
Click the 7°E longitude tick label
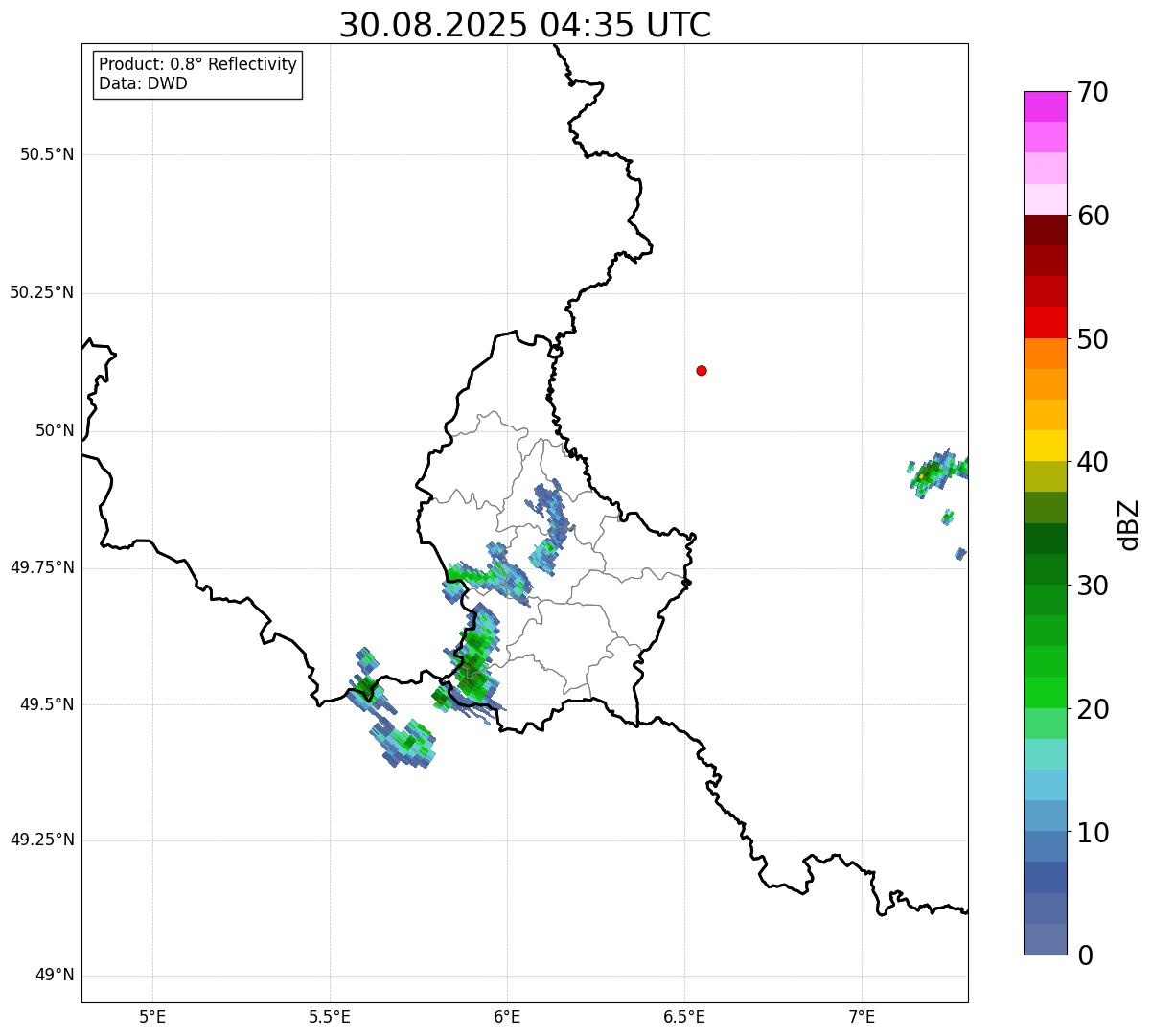tap(863, 1017)
